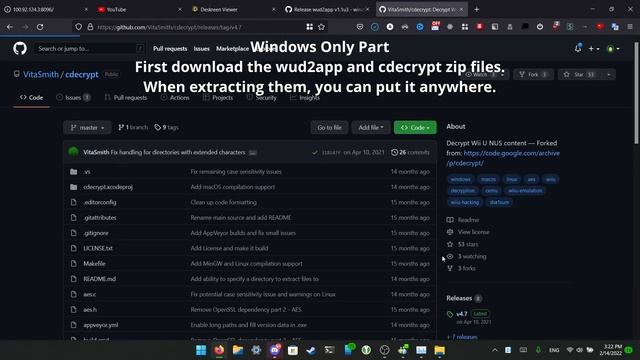The width and height of the screenshot is (640, 360).
Task: Open the cdecrypt repository name link
Action: point(82,74)
